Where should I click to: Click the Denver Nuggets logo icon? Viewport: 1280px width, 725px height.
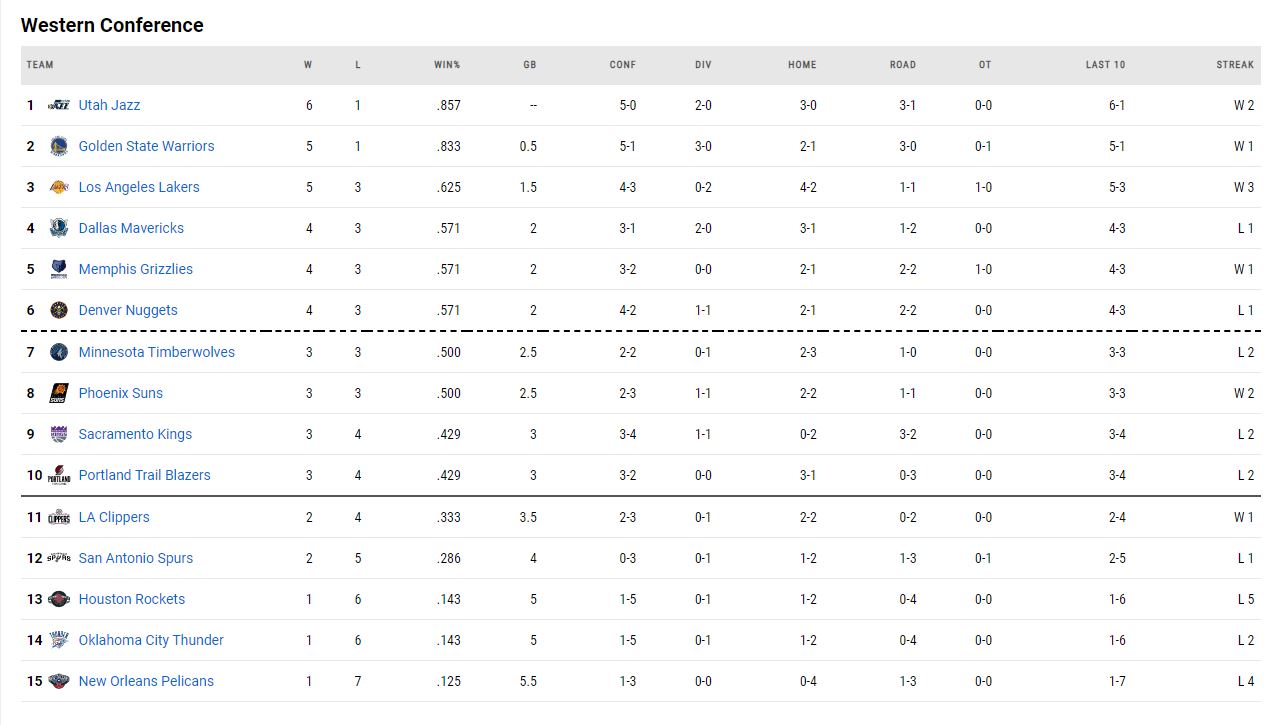(x=59, y=310)
